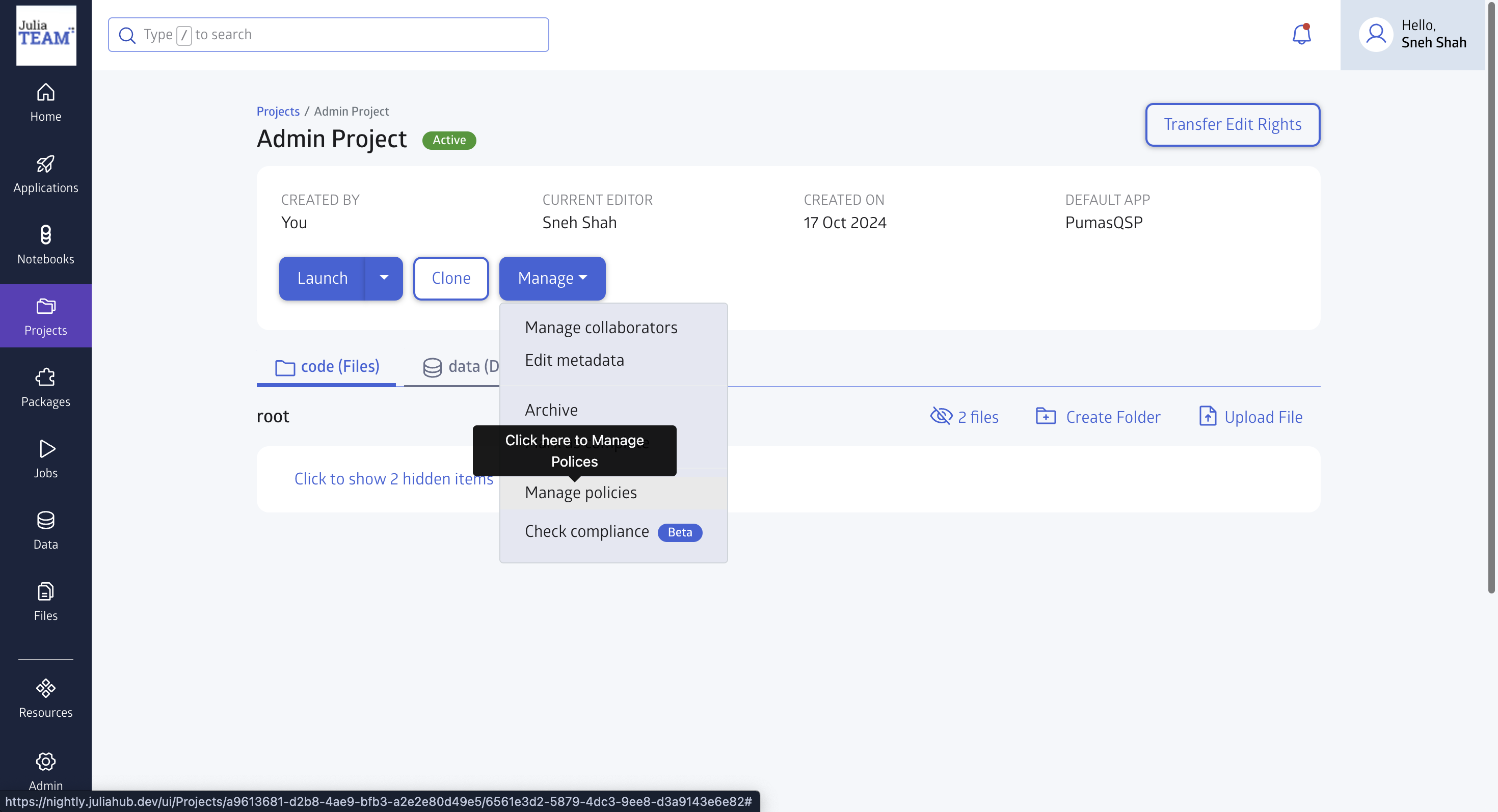Expand the Launch button dropdown arrow
Image resolution: width=1498 pixels, height=812 pixels.
tap(384, 278)
